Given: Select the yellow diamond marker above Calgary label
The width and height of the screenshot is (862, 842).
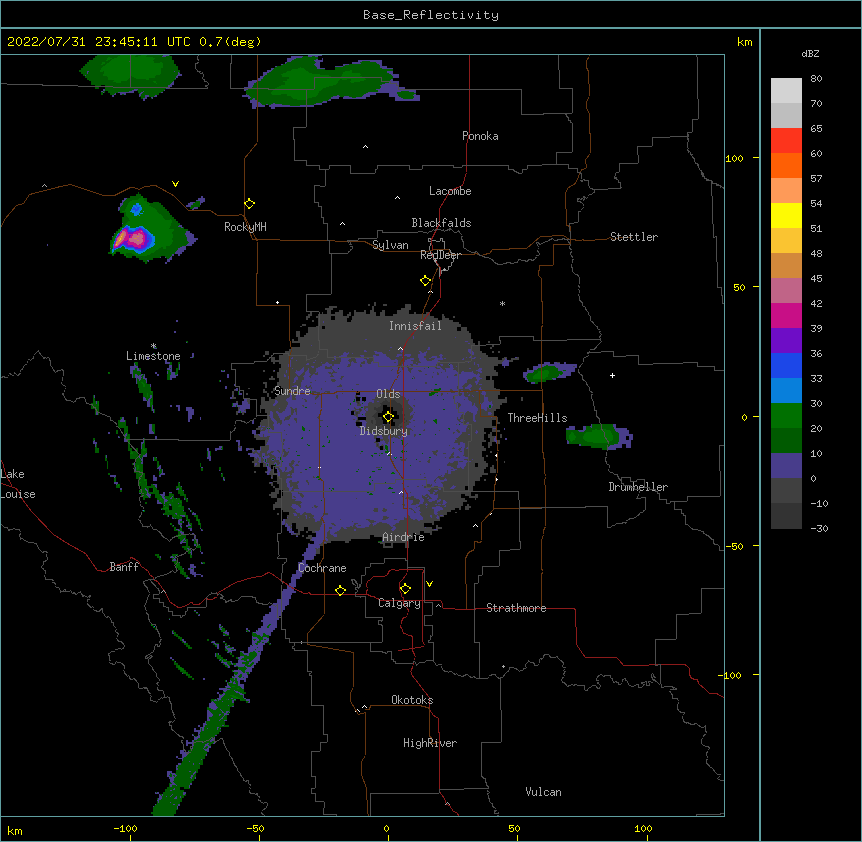Looking at the screenshot, I should [405, 589].
